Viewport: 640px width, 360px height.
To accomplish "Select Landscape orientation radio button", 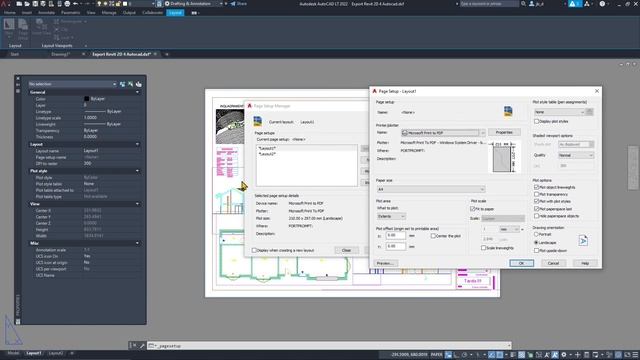I will [536, 242].
